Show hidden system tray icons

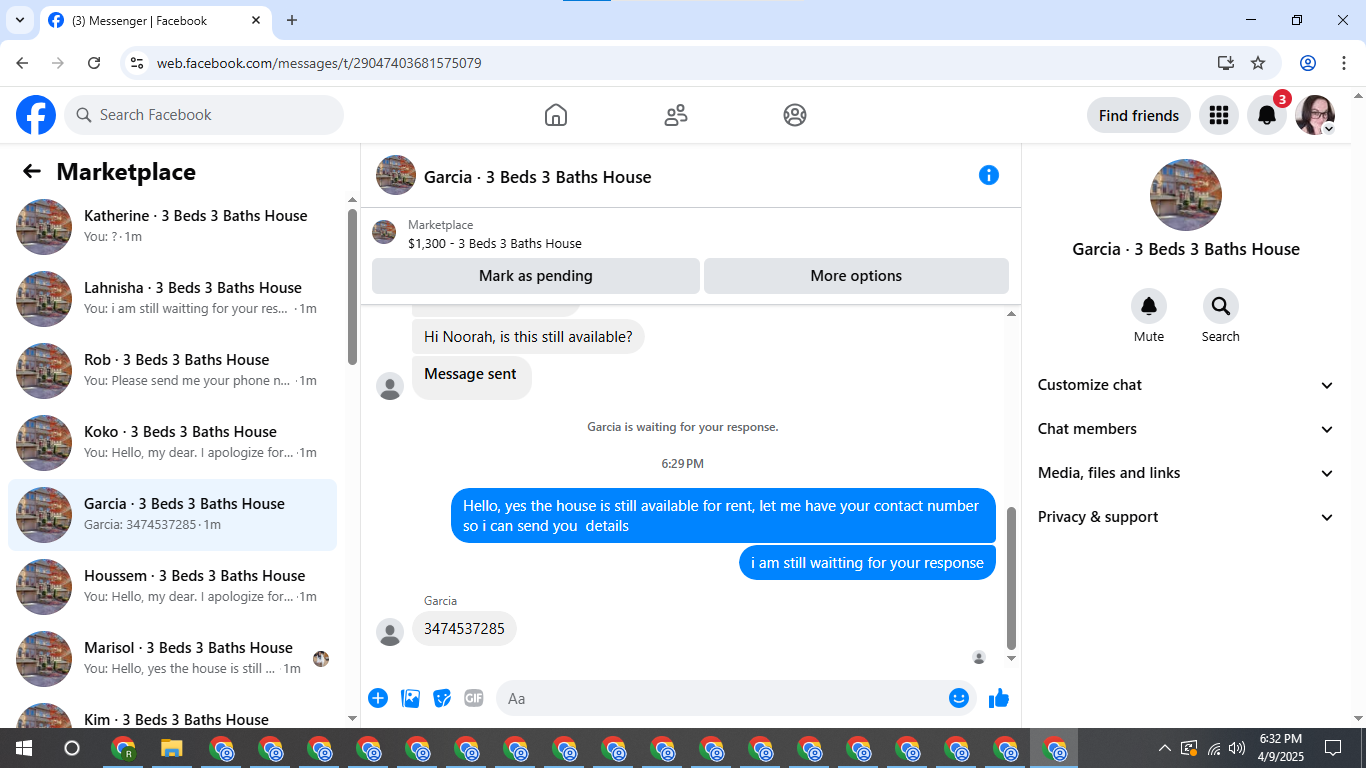pyautogui.click(x=1164, y=748)
